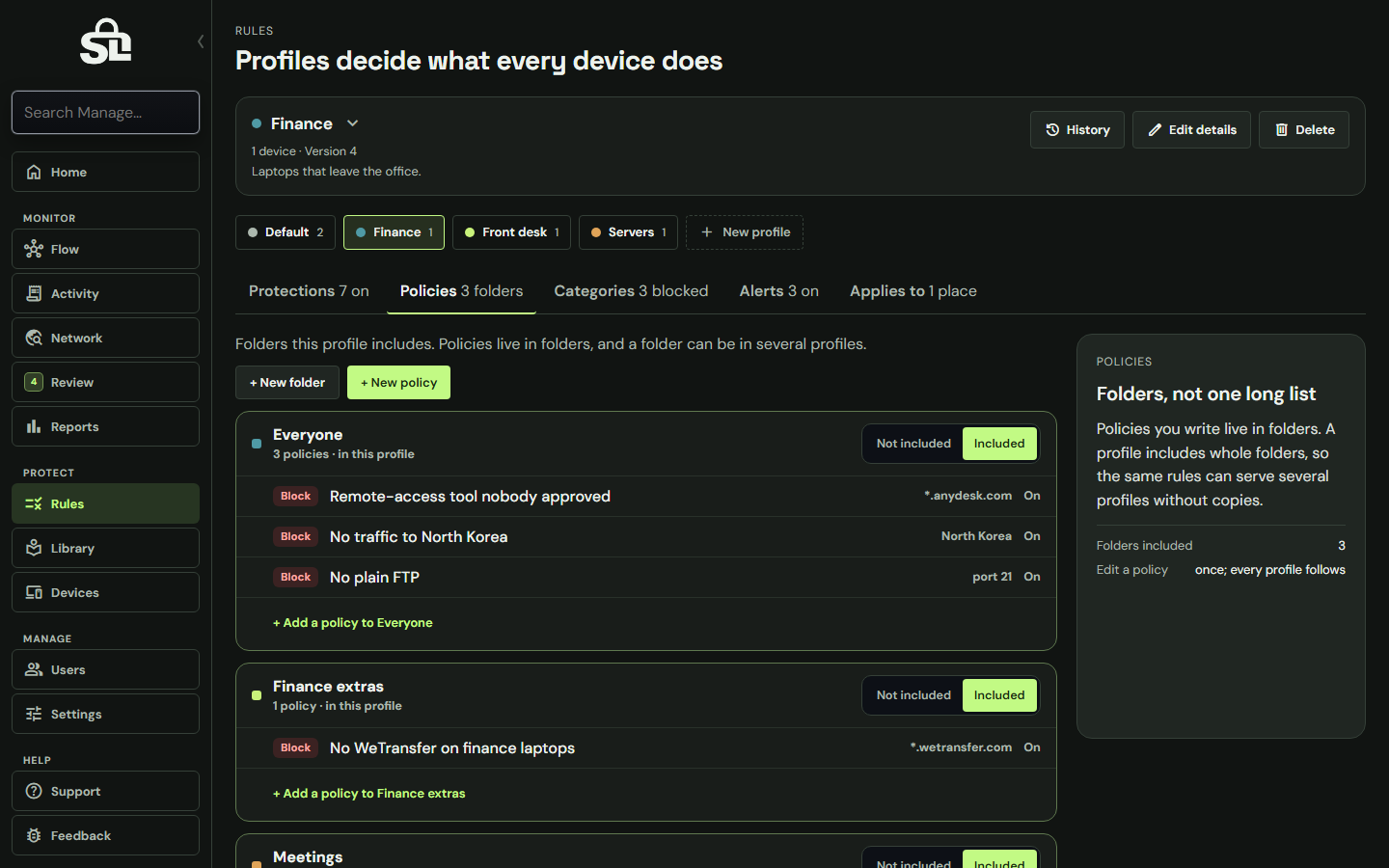Set Finance extras folder to Included
This screenshot has height=868, width=1389.
tap(999, 695)
